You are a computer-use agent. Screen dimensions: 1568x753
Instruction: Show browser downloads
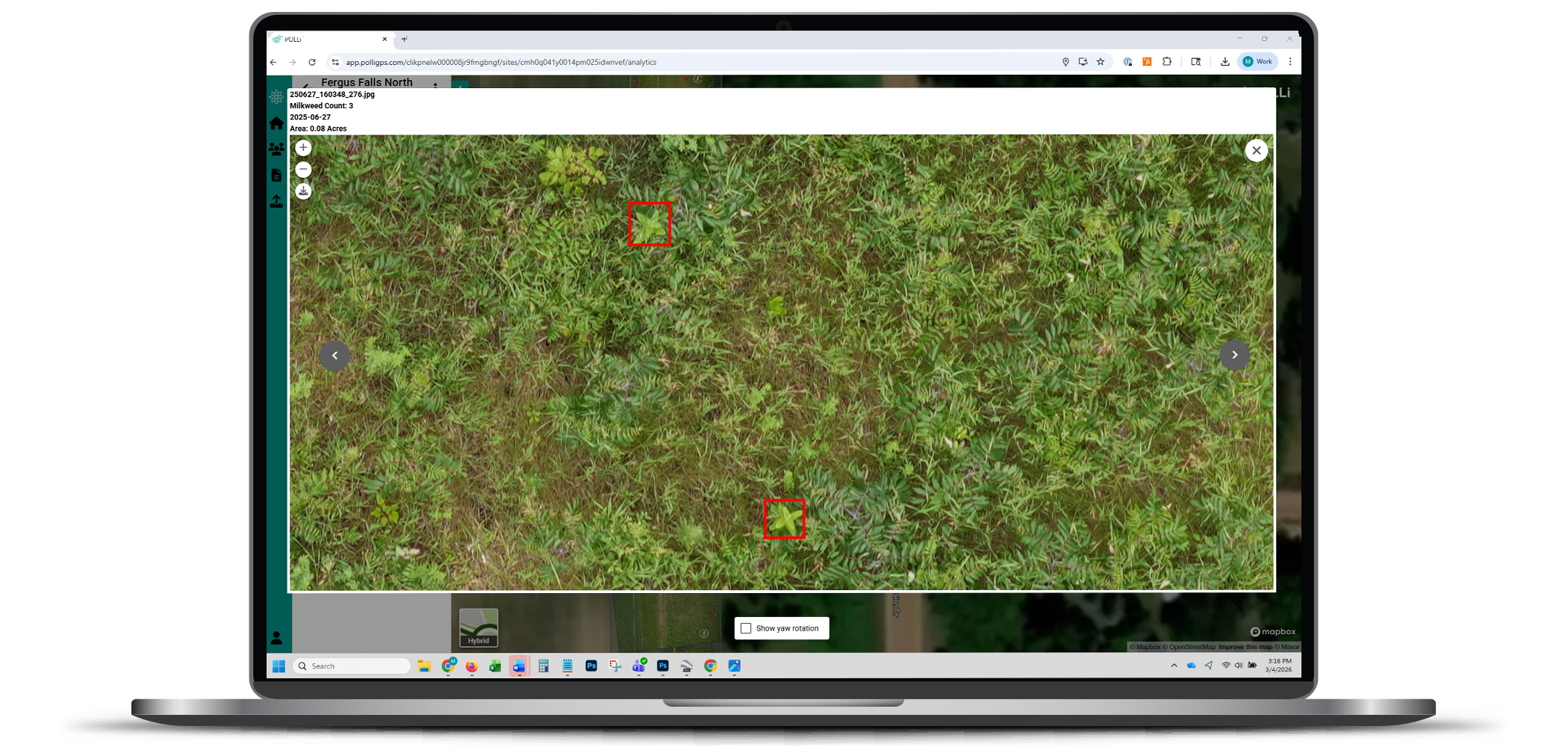pos(1225,62)
